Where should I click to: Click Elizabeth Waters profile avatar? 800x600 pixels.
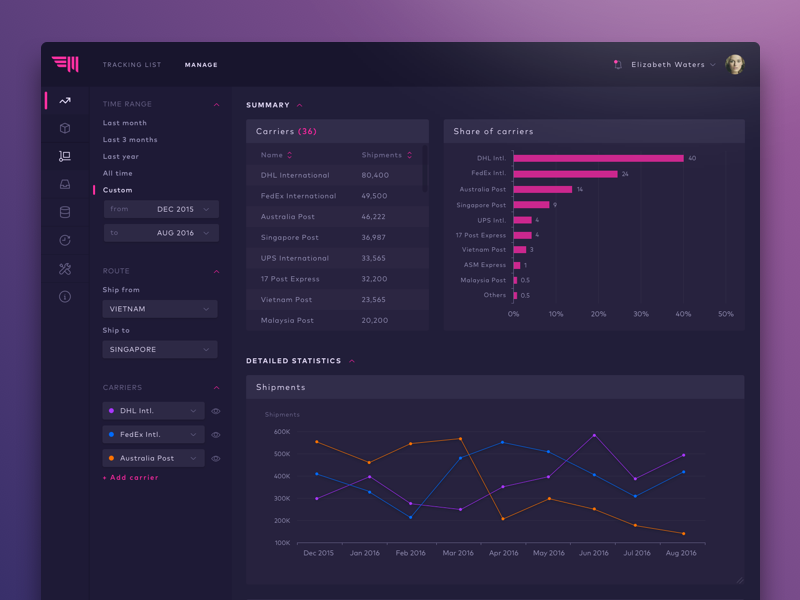tap(735, 65)
